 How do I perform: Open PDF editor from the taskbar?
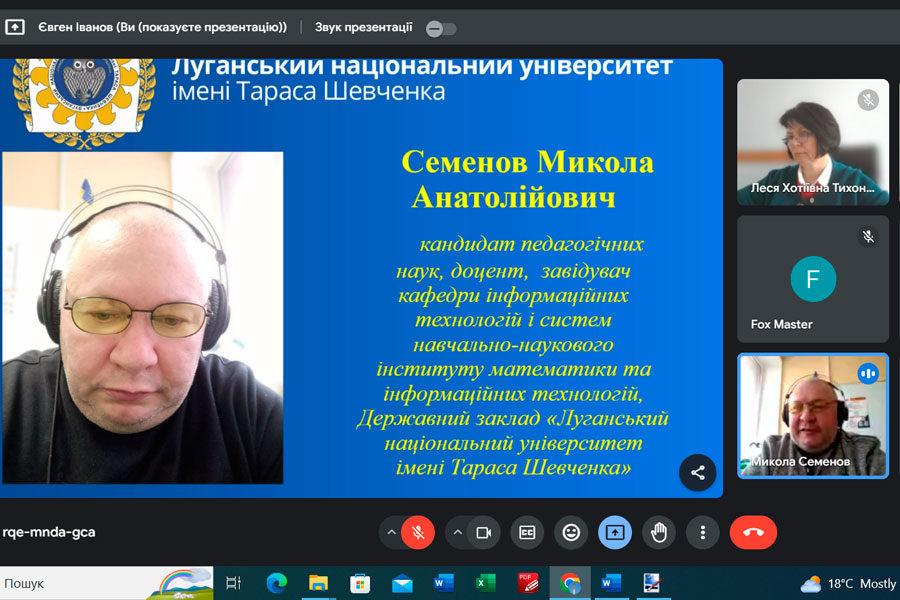[x=527, y=583]
